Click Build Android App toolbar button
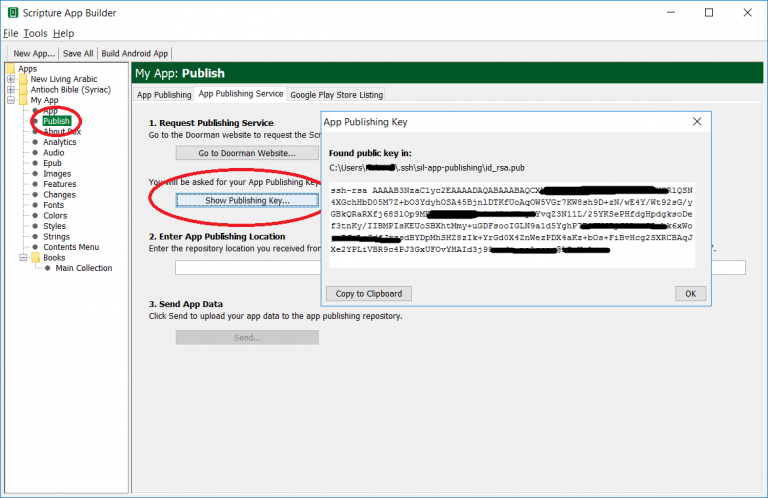 [135, 53]
